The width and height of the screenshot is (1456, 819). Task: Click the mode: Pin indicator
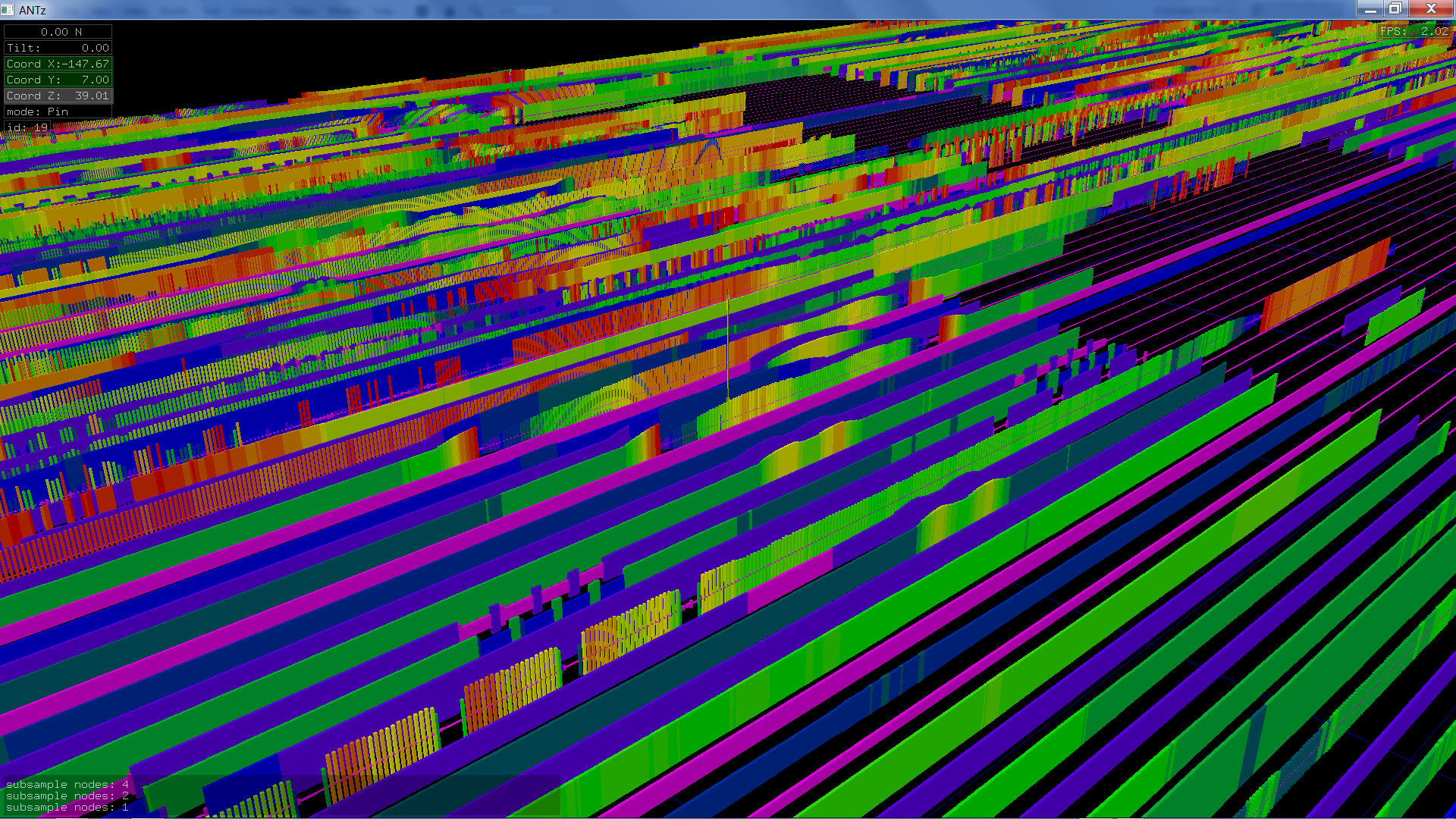tap(58, 111)
